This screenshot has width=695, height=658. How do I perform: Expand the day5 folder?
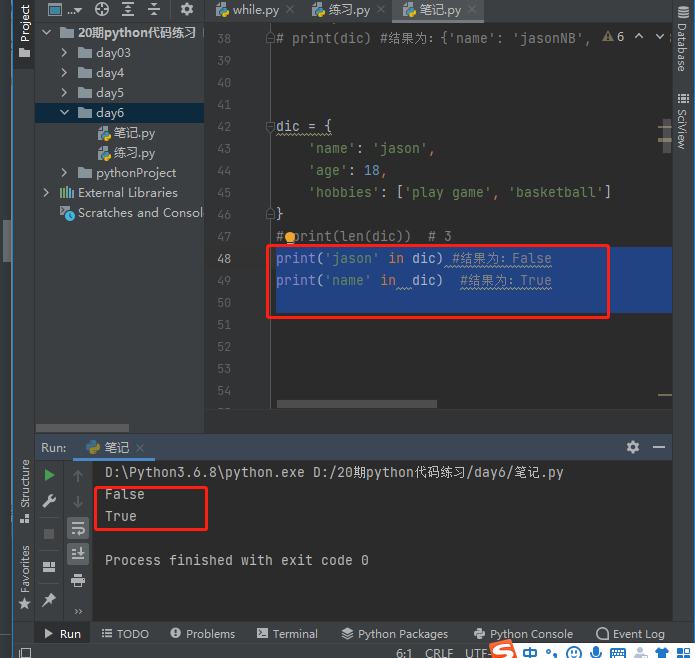[64, 93]
